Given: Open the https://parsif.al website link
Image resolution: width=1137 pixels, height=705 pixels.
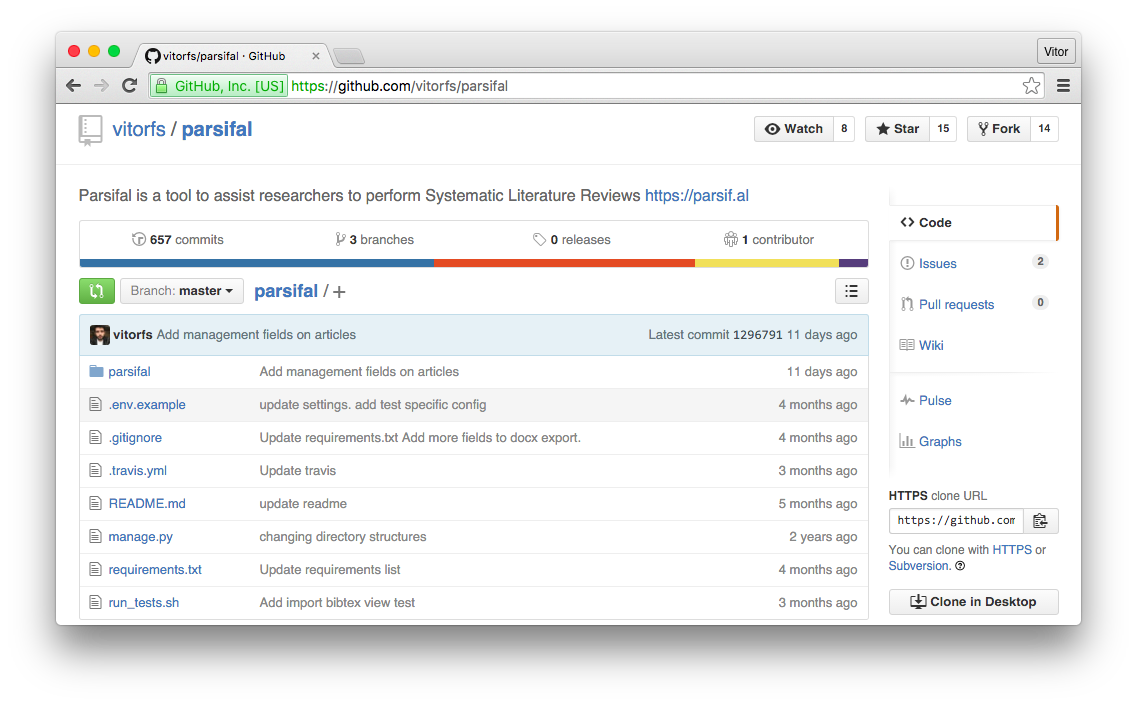Looking at the screenshot, I should (x=697, y=196).
